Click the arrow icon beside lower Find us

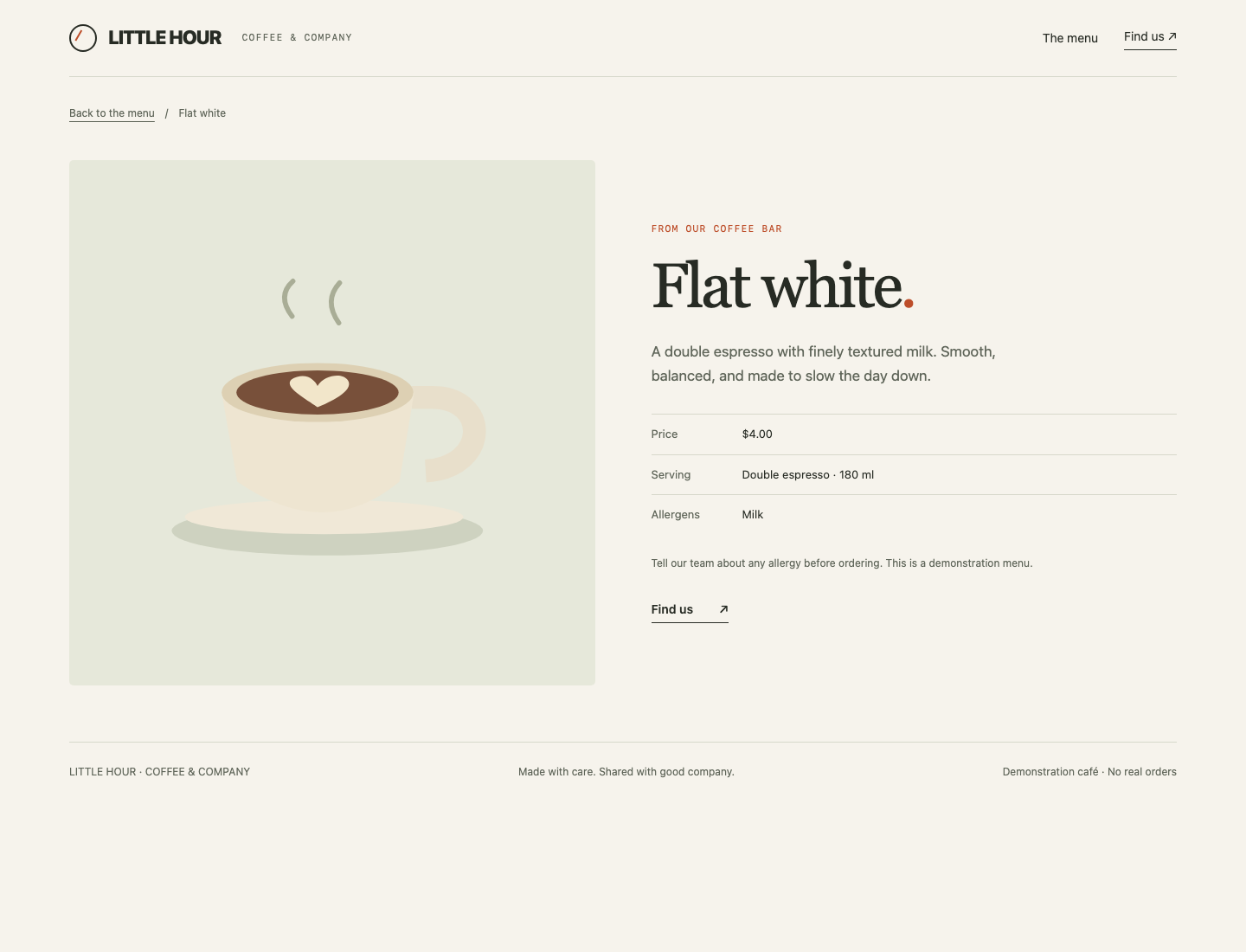click(x=723, y=609)
